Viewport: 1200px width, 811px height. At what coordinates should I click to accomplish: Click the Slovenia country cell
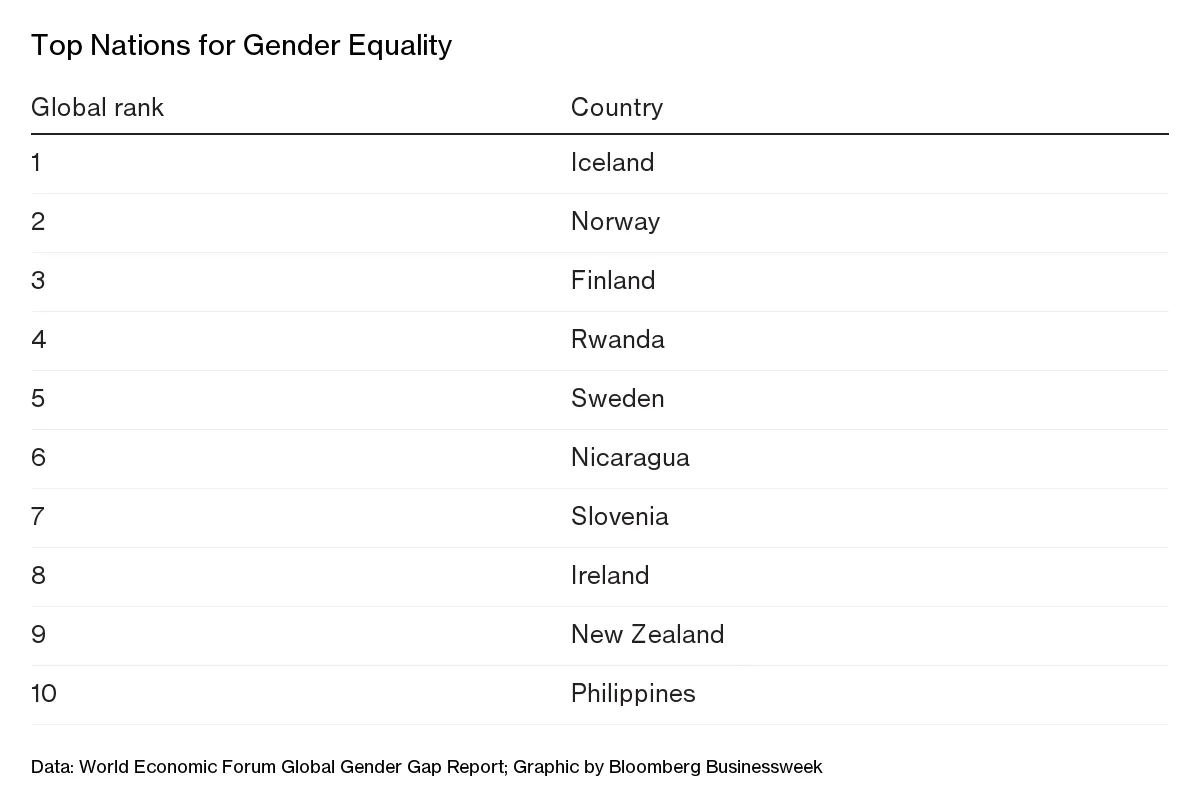click(619, 516)
